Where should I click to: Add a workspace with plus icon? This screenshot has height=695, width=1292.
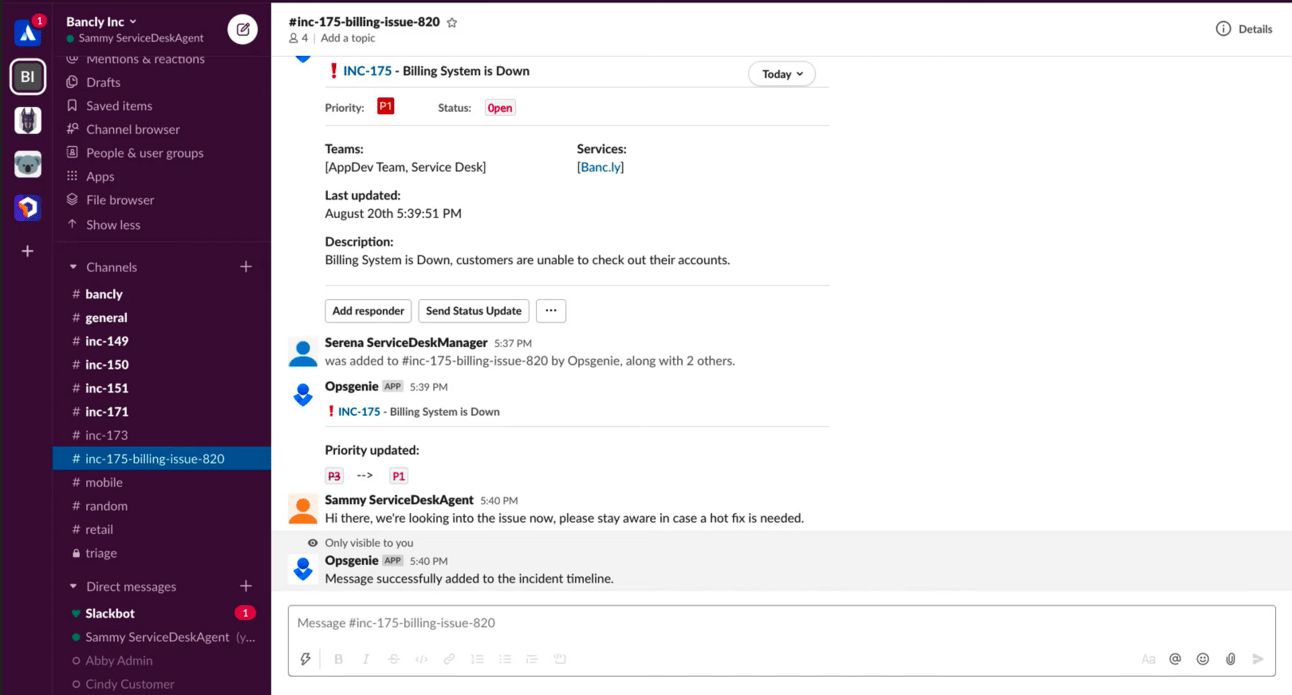(x=28, y=251)
